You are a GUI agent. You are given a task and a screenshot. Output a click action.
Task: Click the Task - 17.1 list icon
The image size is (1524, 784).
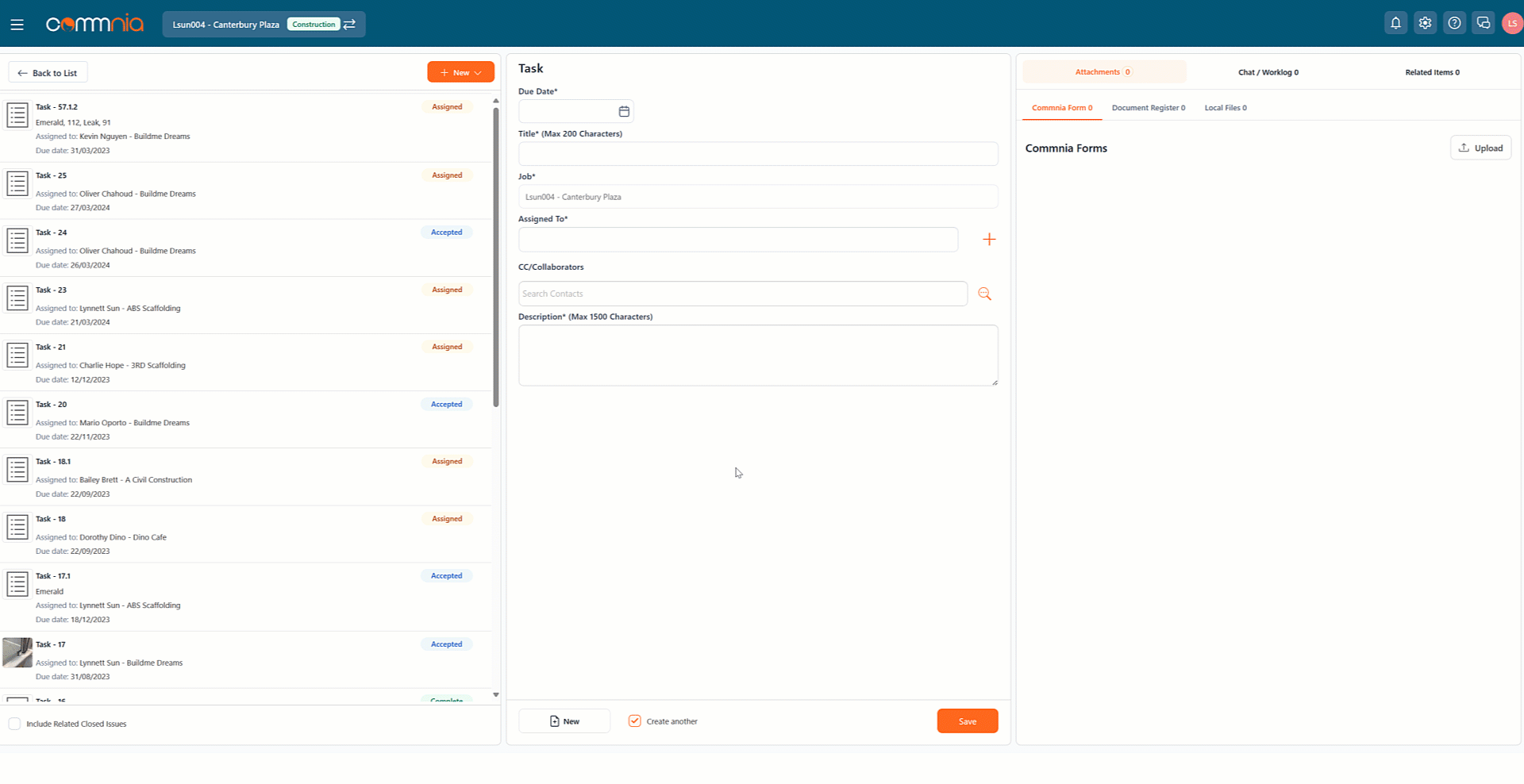17,584
